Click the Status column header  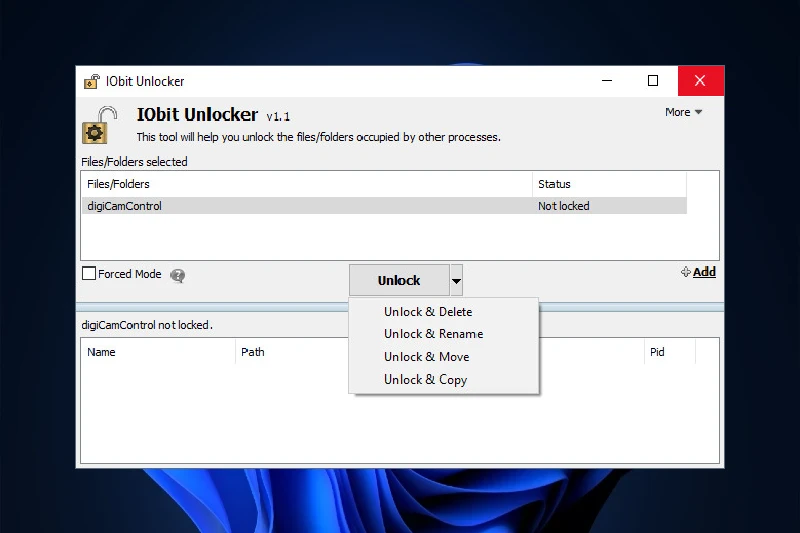point(609,184)
